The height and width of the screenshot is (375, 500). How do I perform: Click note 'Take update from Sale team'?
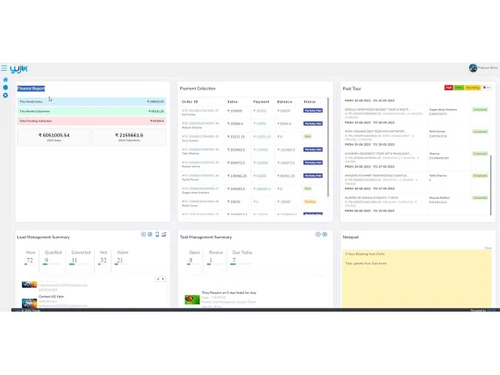tap(366, 263)
